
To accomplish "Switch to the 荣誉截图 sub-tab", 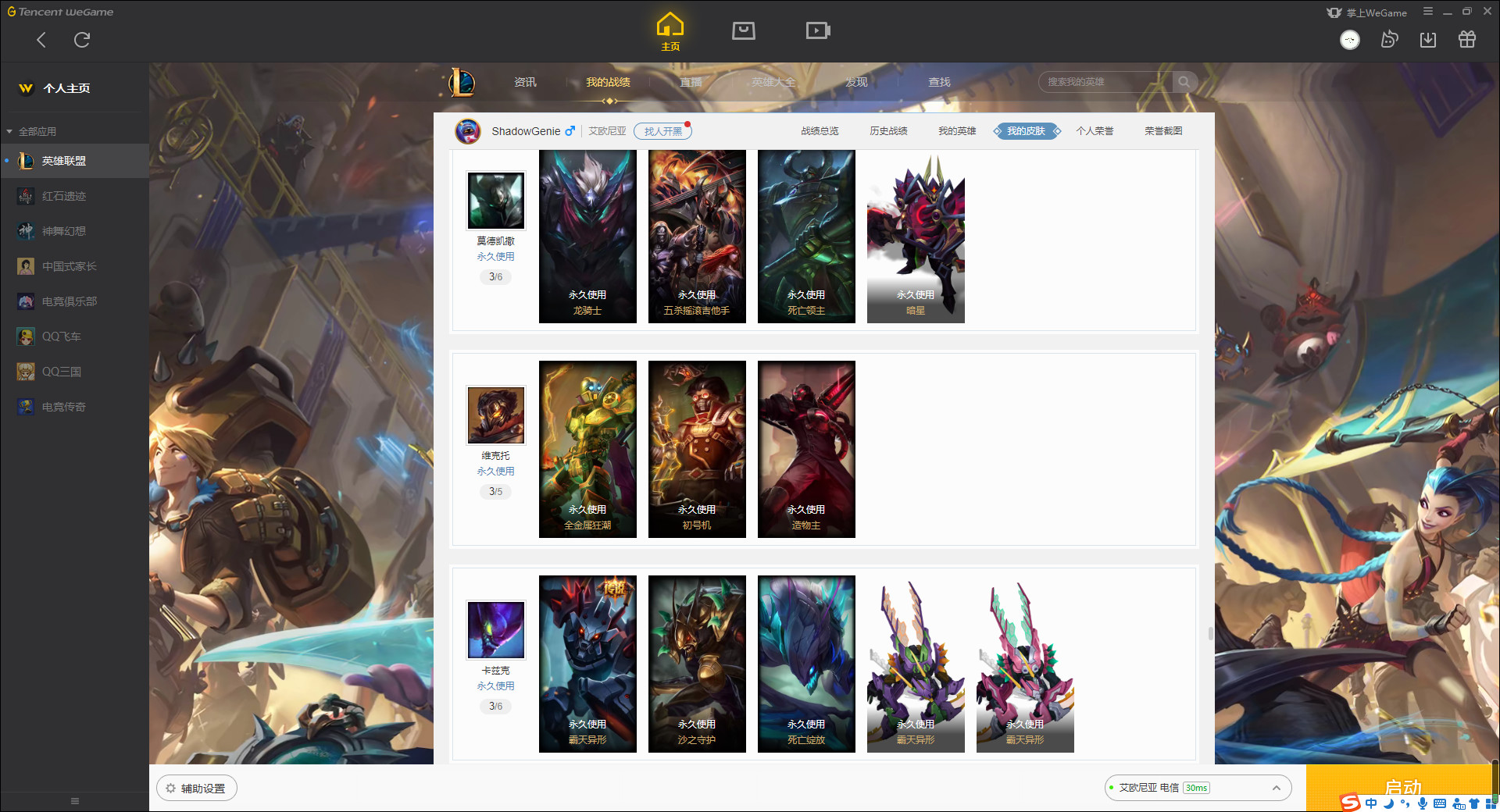I will click(x=1163, y=131).
